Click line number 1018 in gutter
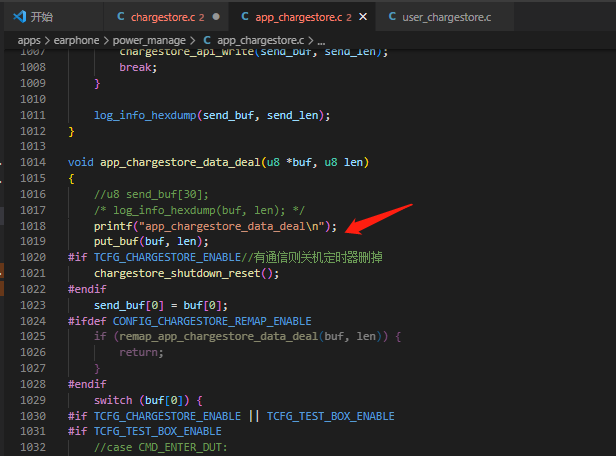The width and height of the screenshot is (616, 456). pyautogui.click(x=33, y=226)
